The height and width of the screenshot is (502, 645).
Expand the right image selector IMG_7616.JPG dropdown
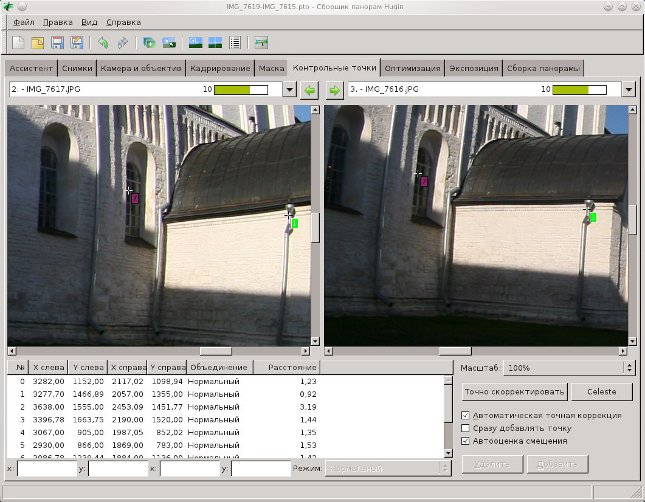click(629, 89)
